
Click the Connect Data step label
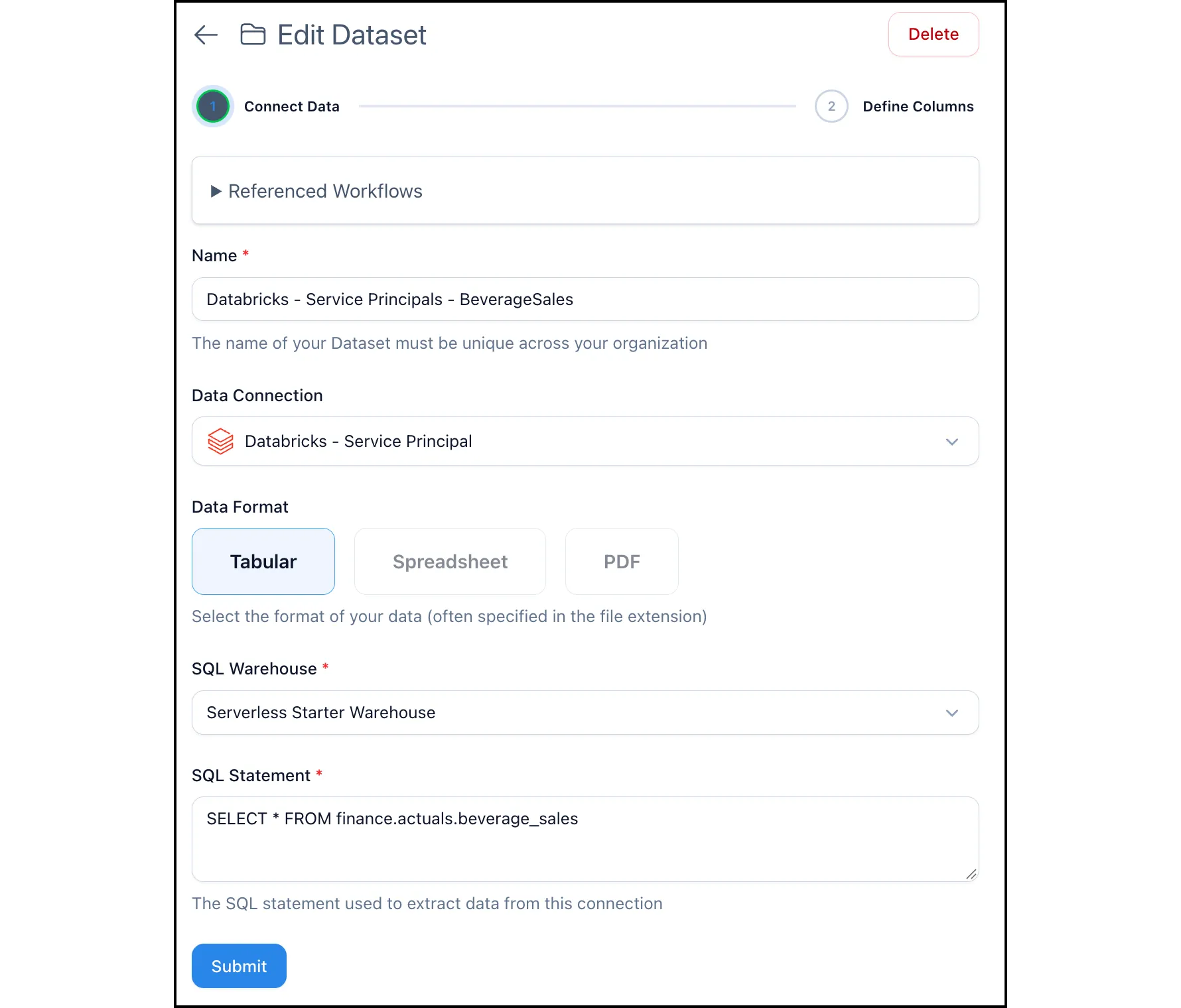pos(292,106)
